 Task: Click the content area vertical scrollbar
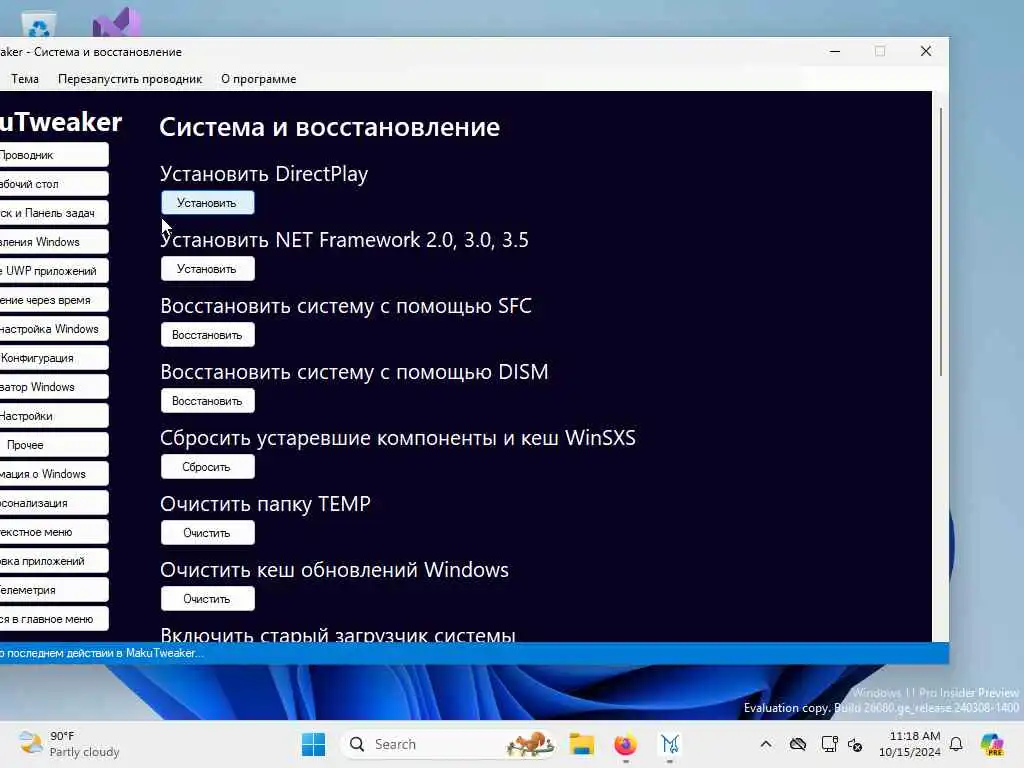pyautogui.click(x=940, y=242)
